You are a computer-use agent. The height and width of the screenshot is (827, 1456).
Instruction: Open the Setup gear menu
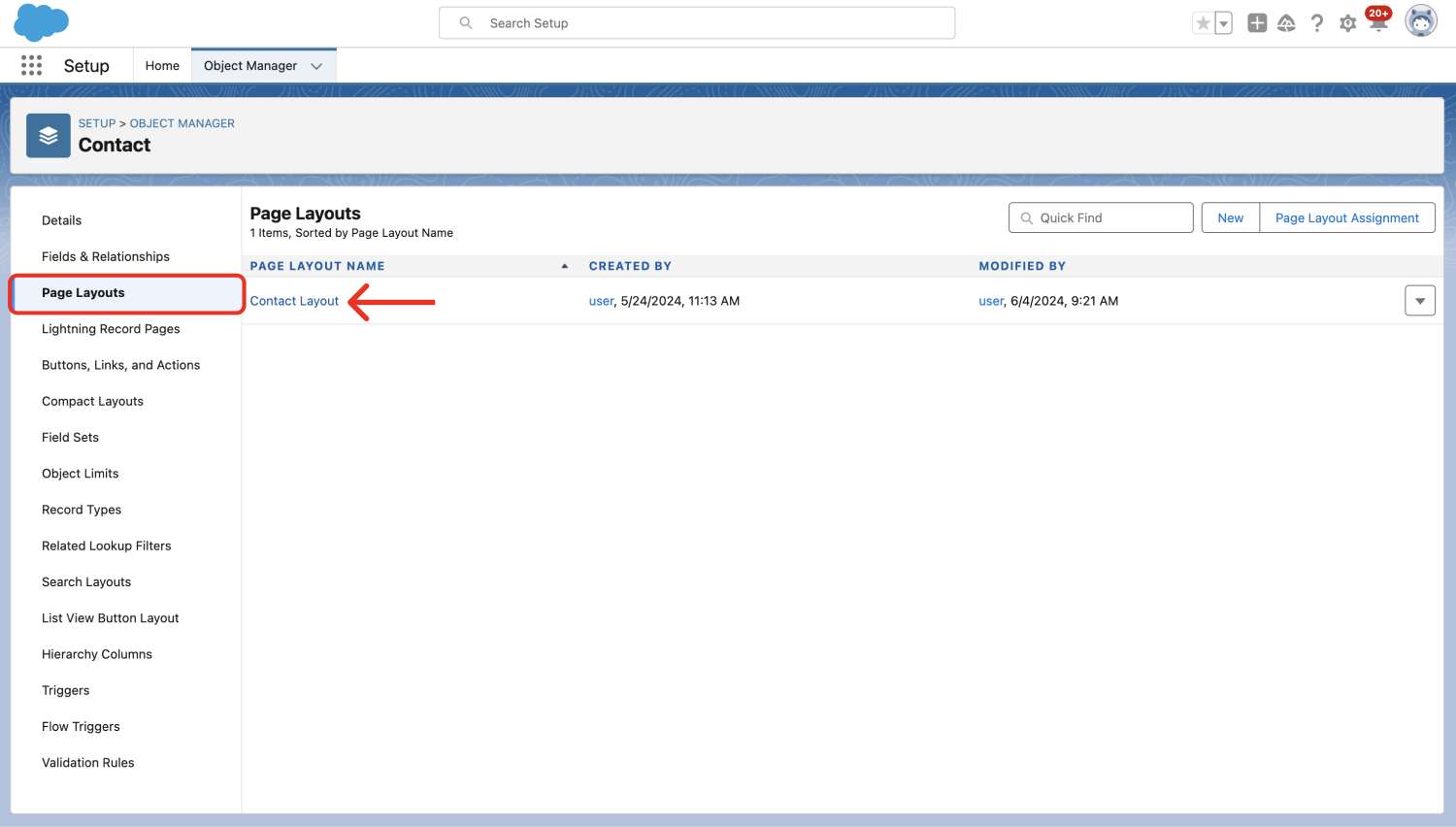tap(1347, 23)
